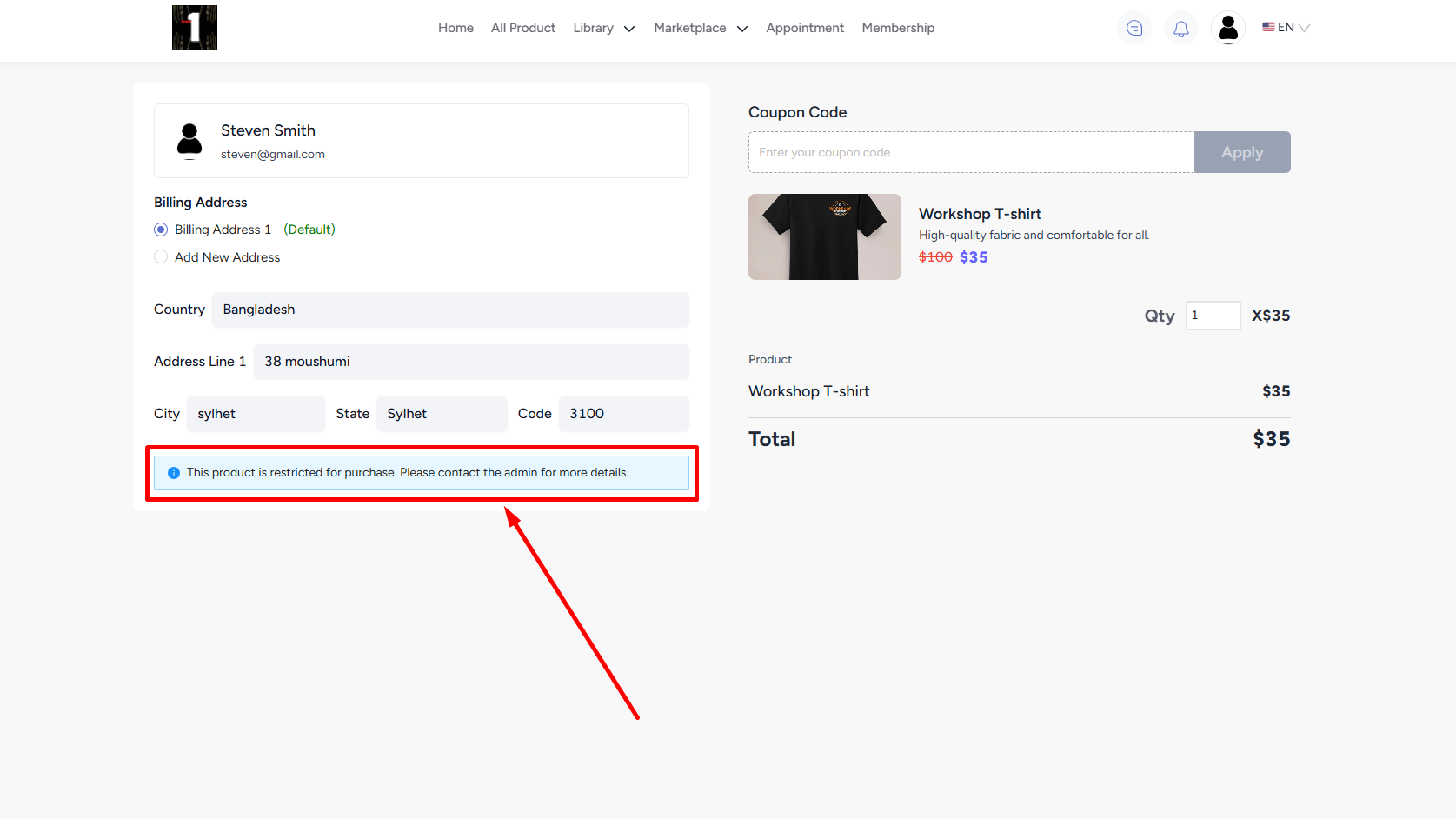This screenshot has height=819, width=1456.
Task: Click the steven@gmail.com email text
Action: 273,154
